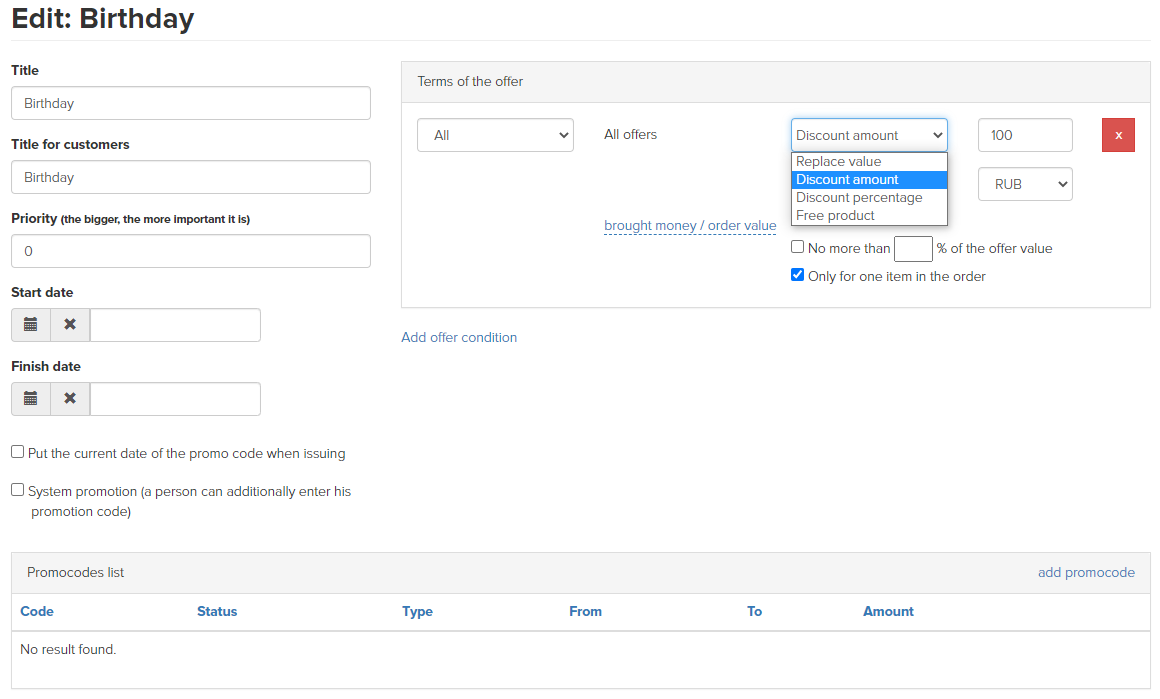Collapse the Discount amount dropdown
The height and width of the screenshot is (699, 1160).
tap(869, 135)
